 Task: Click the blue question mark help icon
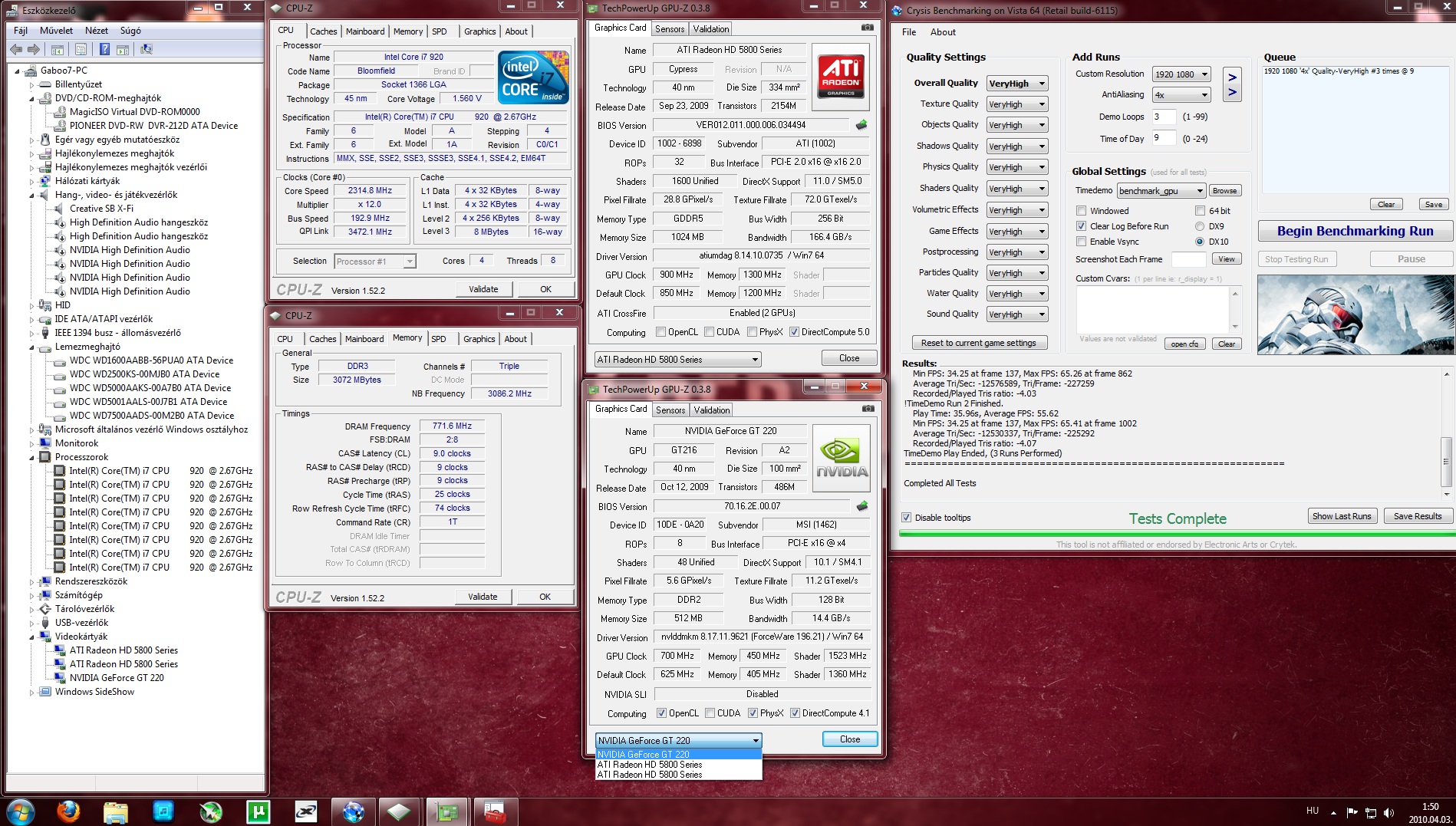point(104,49)
